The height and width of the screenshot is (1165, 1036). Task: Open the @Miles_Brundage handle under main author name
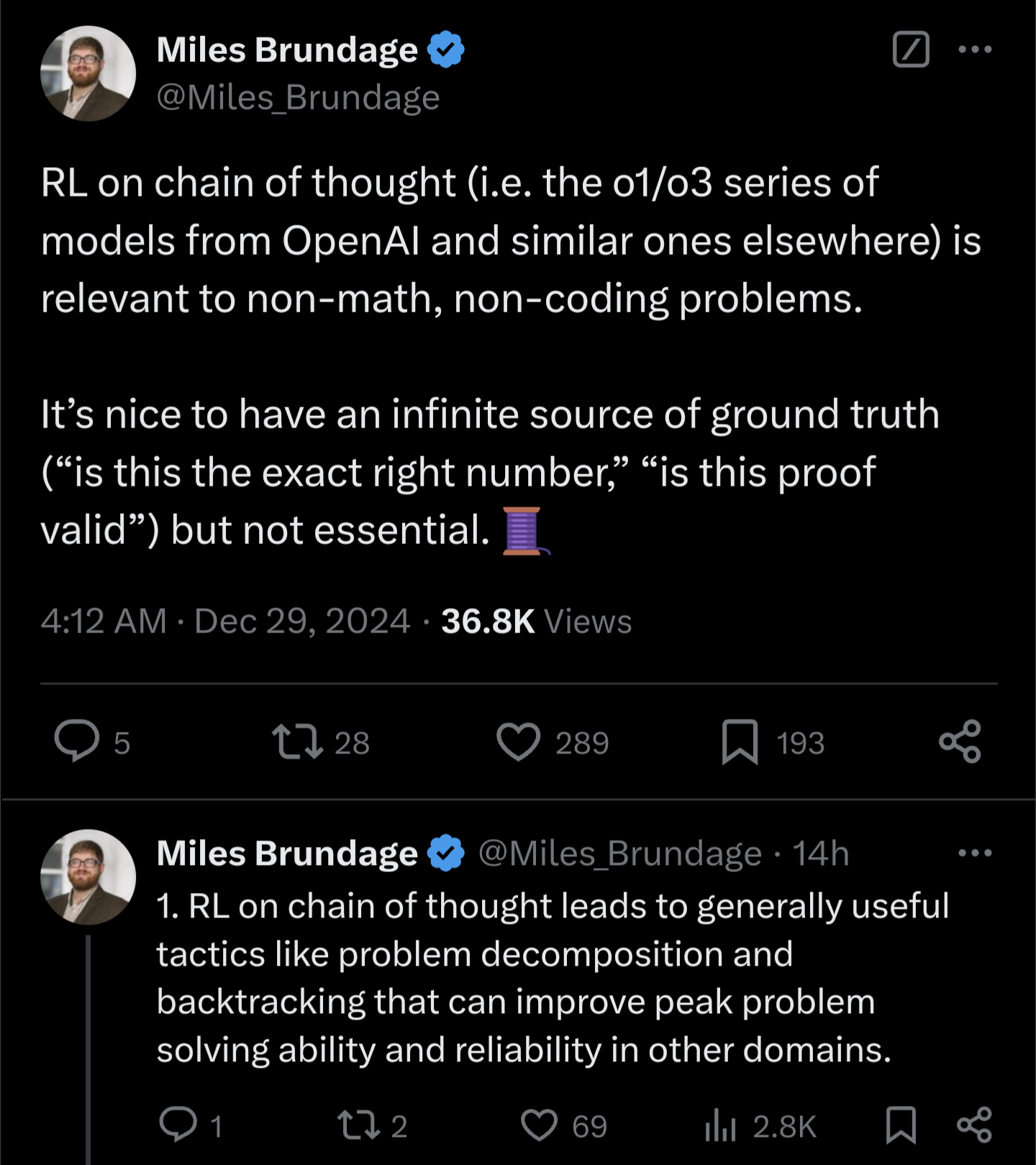coord(298,97)
